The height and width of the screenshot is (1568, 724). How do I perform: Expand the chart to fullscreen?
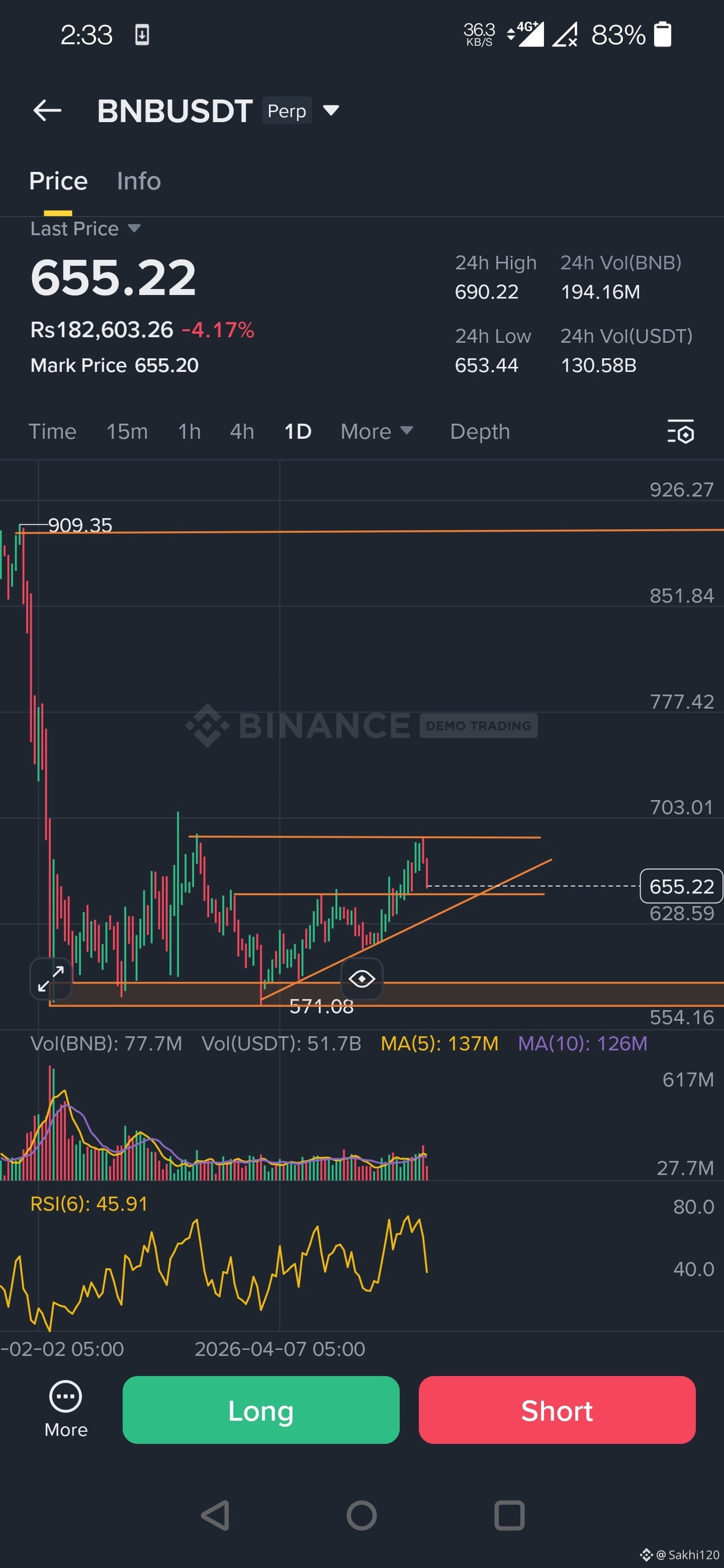click(51, 979)
